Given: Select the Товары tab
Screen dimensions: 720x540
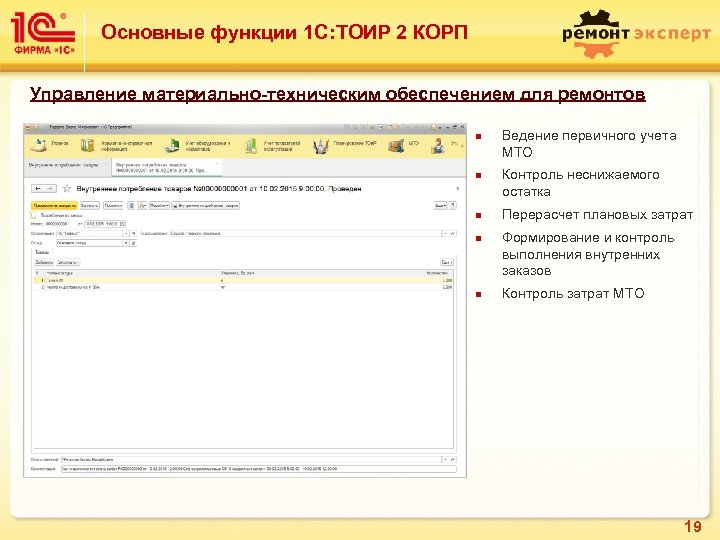Looking at the screenshot, I should coord(42,252).
